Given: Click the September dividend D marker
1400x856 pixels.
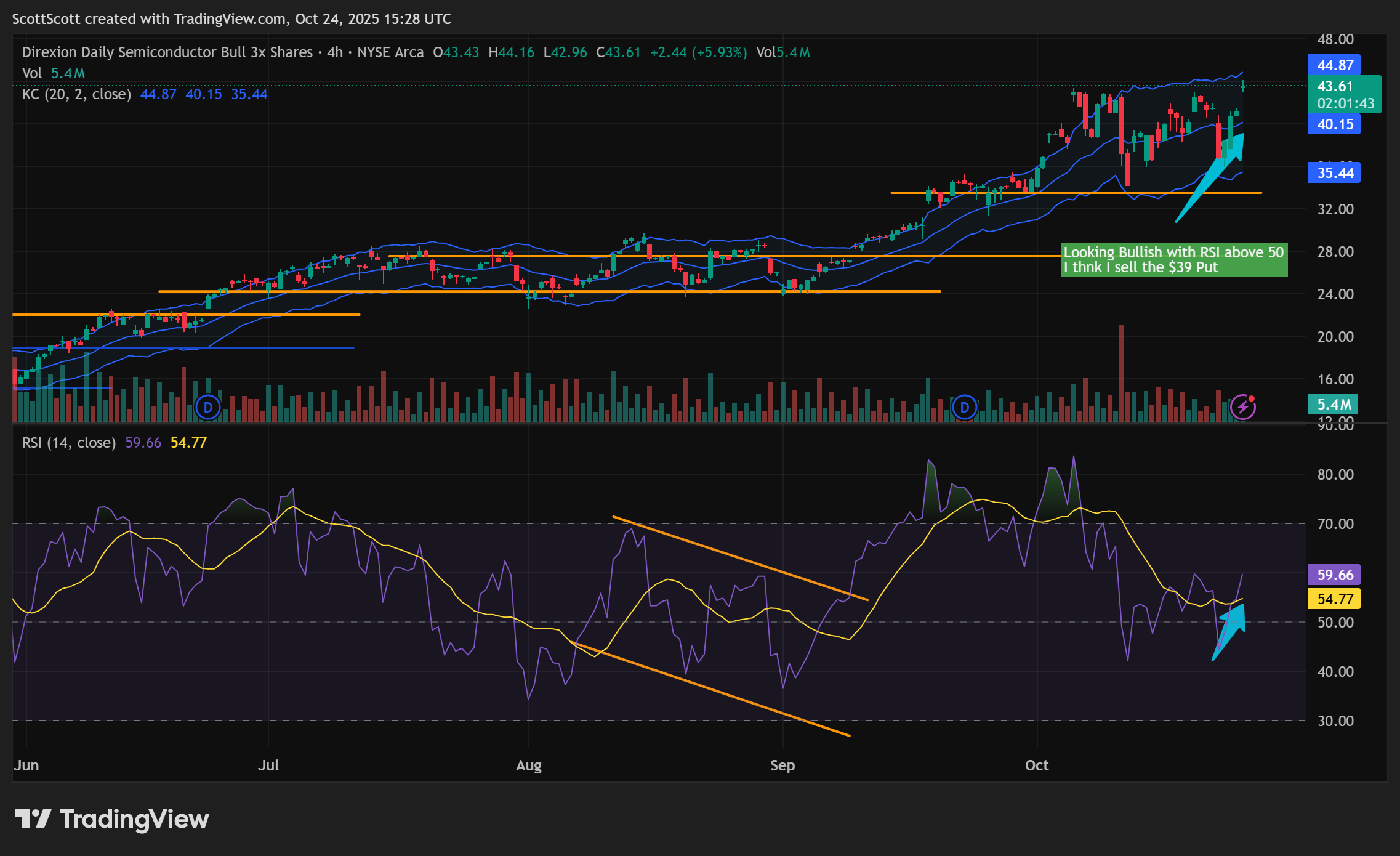Looking at the screenshot, I should (x=964, y=407).
